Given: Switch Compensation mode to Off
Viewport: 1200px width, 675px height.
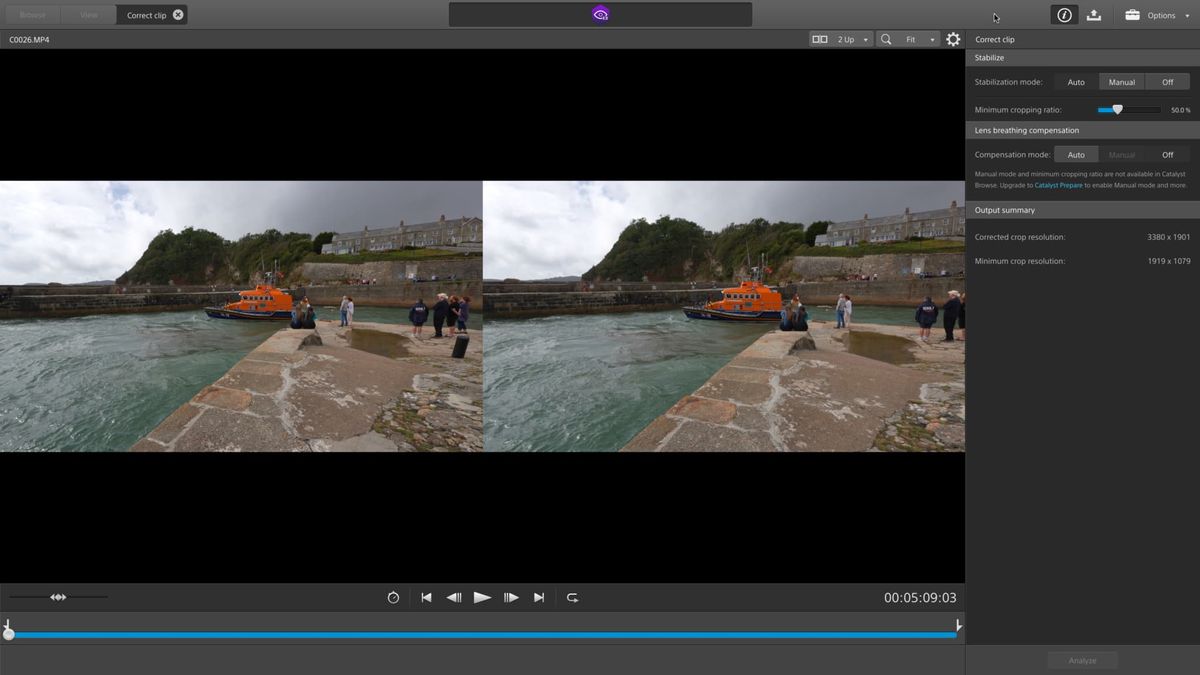Looking at the screenshot, I should pos(1167,155).
